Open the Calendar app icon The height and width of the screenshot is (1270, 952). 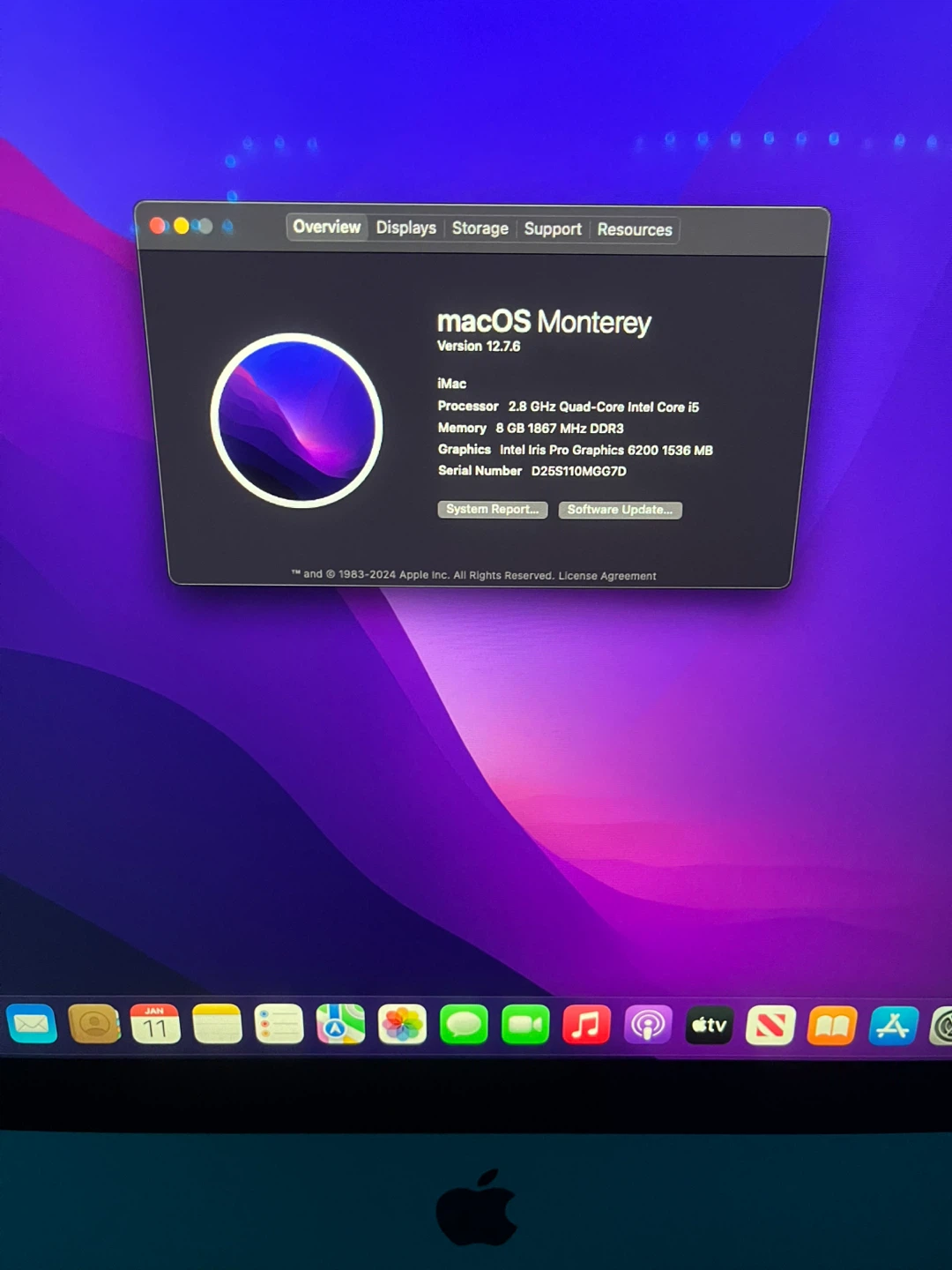155,1025
